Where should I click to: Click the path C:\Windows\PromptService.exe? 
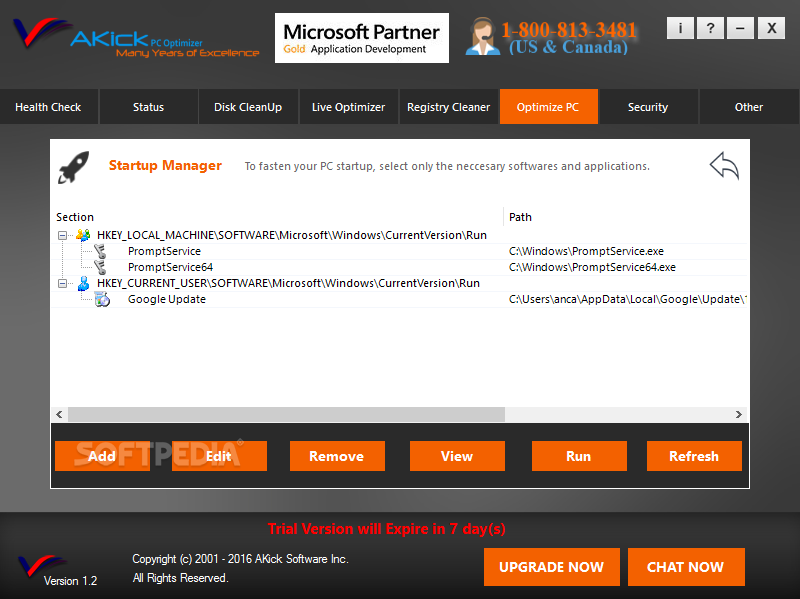pyautogui.click(x=586, y=251)
